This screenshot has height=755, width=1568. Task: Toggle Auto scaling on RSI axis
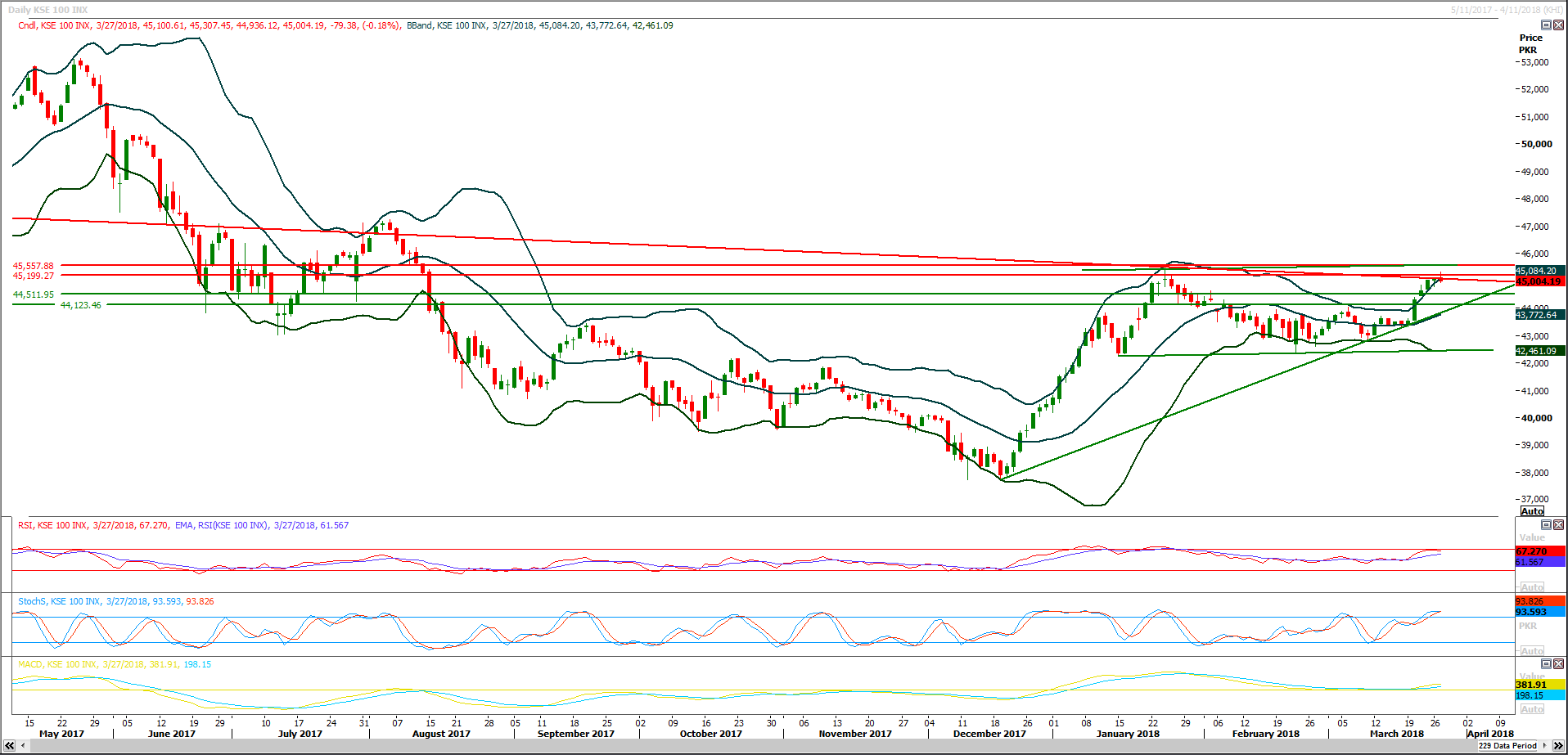click(x=1532, y=587)
